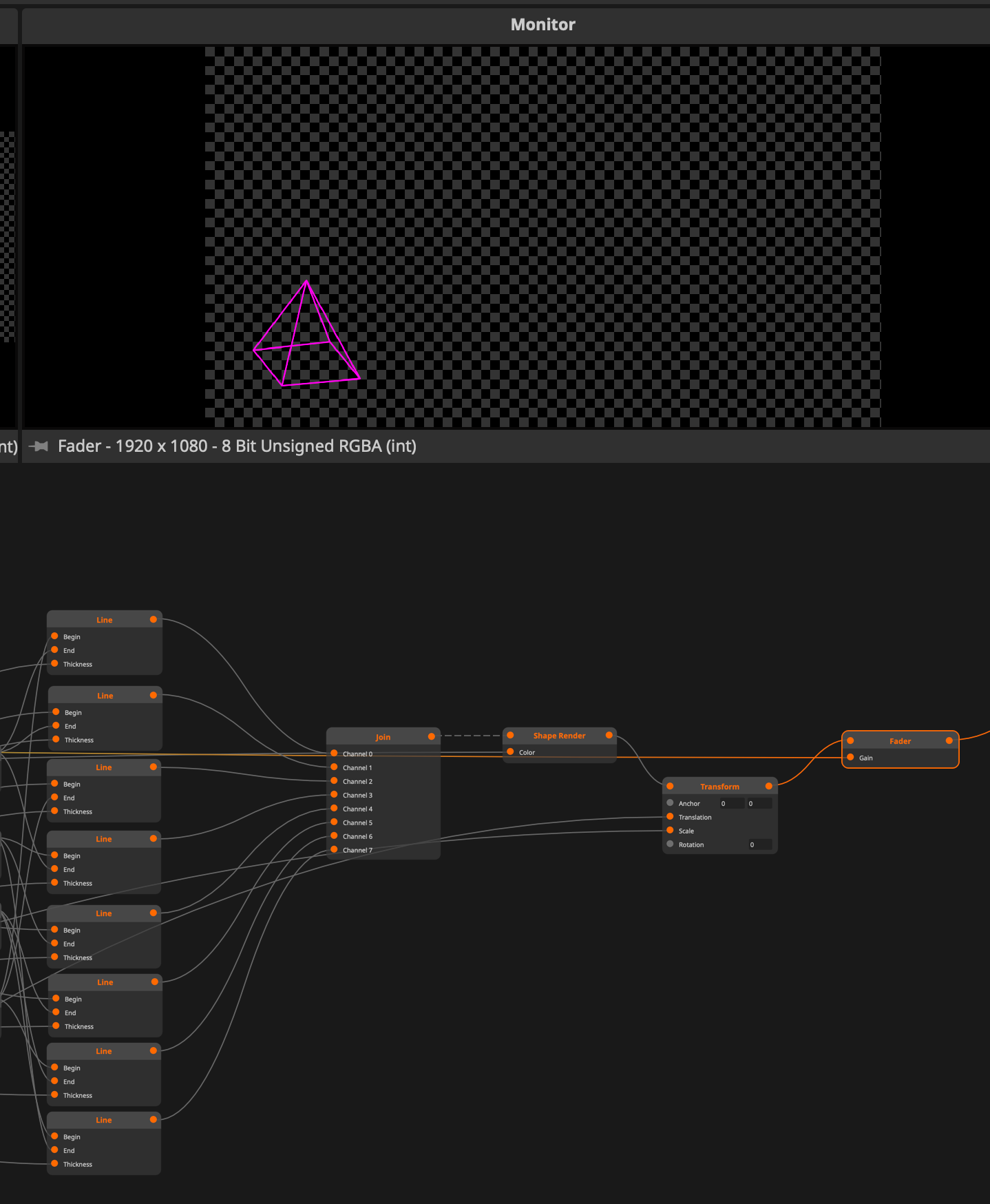The image size is (990, 1204).
Task: Click the grey Anchor port on Transform
Action: point(670,803)
